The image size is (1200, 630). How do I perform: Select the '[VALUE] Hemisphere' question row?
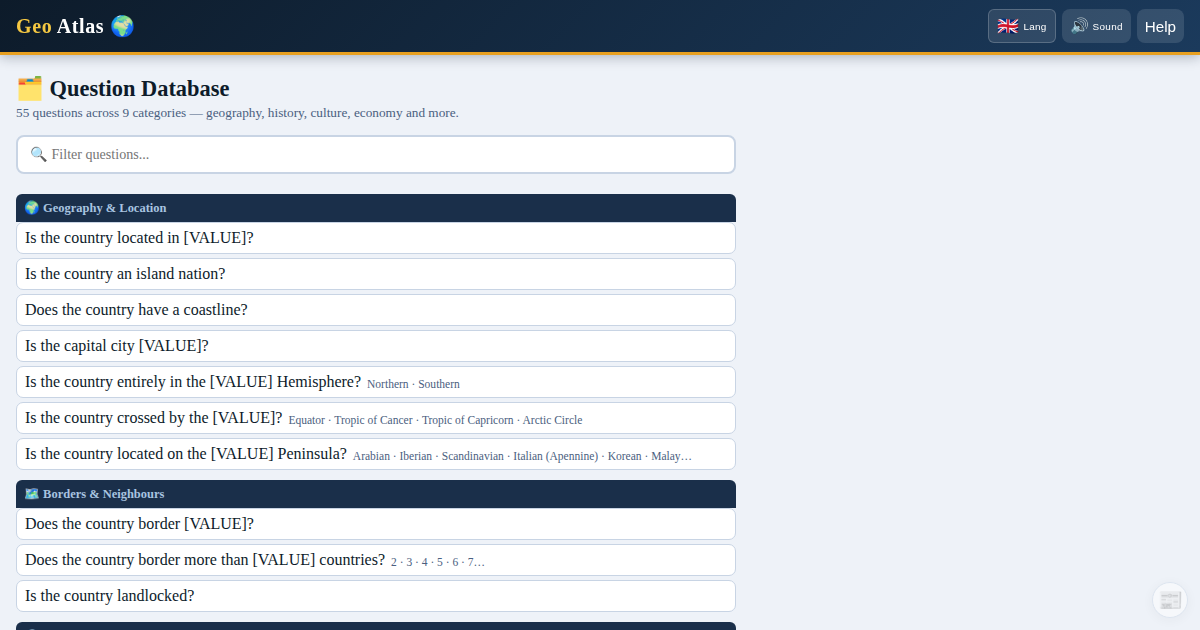(x=376, y=382)
